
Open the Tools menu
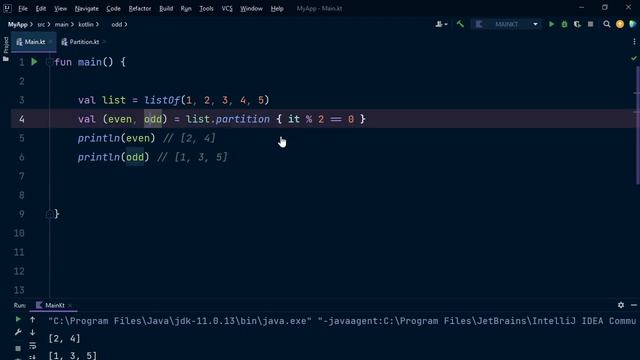click(x=206, y=8)
